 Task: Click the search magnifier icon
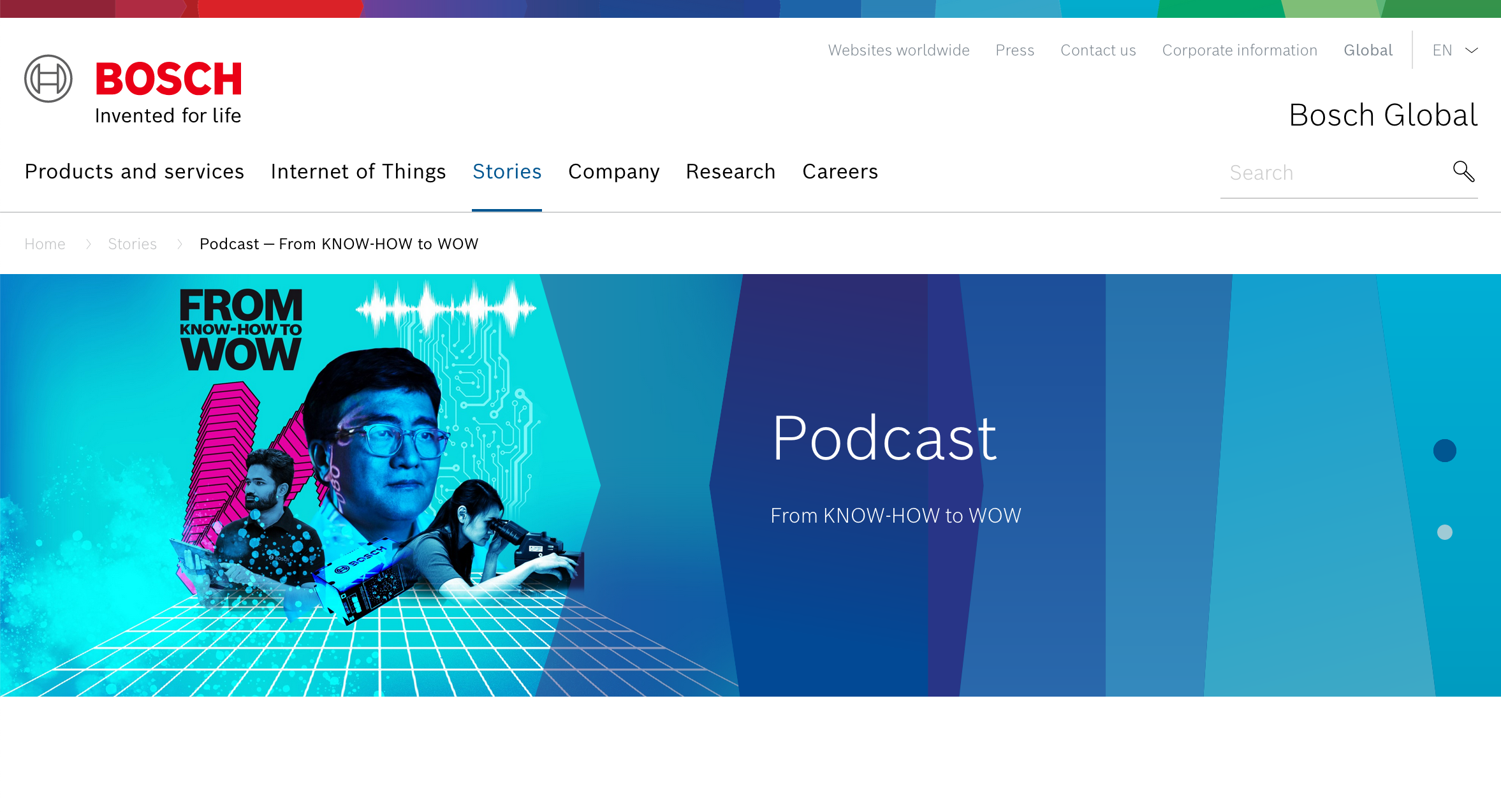coord(1463,171)
